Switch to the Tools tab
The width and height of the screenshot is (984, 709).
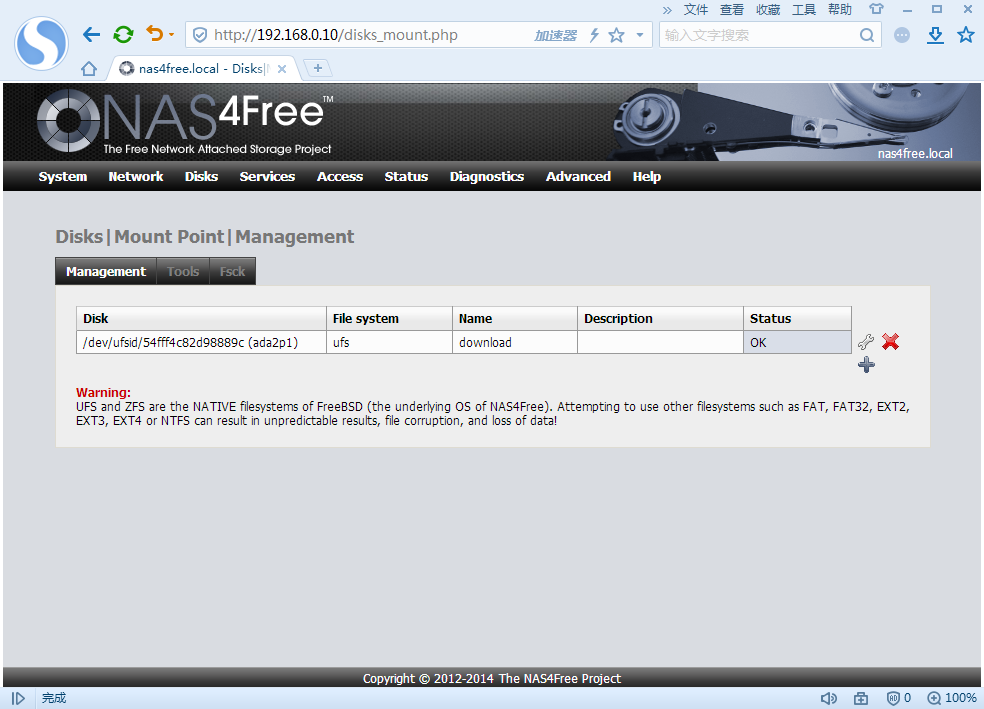tap(183, 271)
